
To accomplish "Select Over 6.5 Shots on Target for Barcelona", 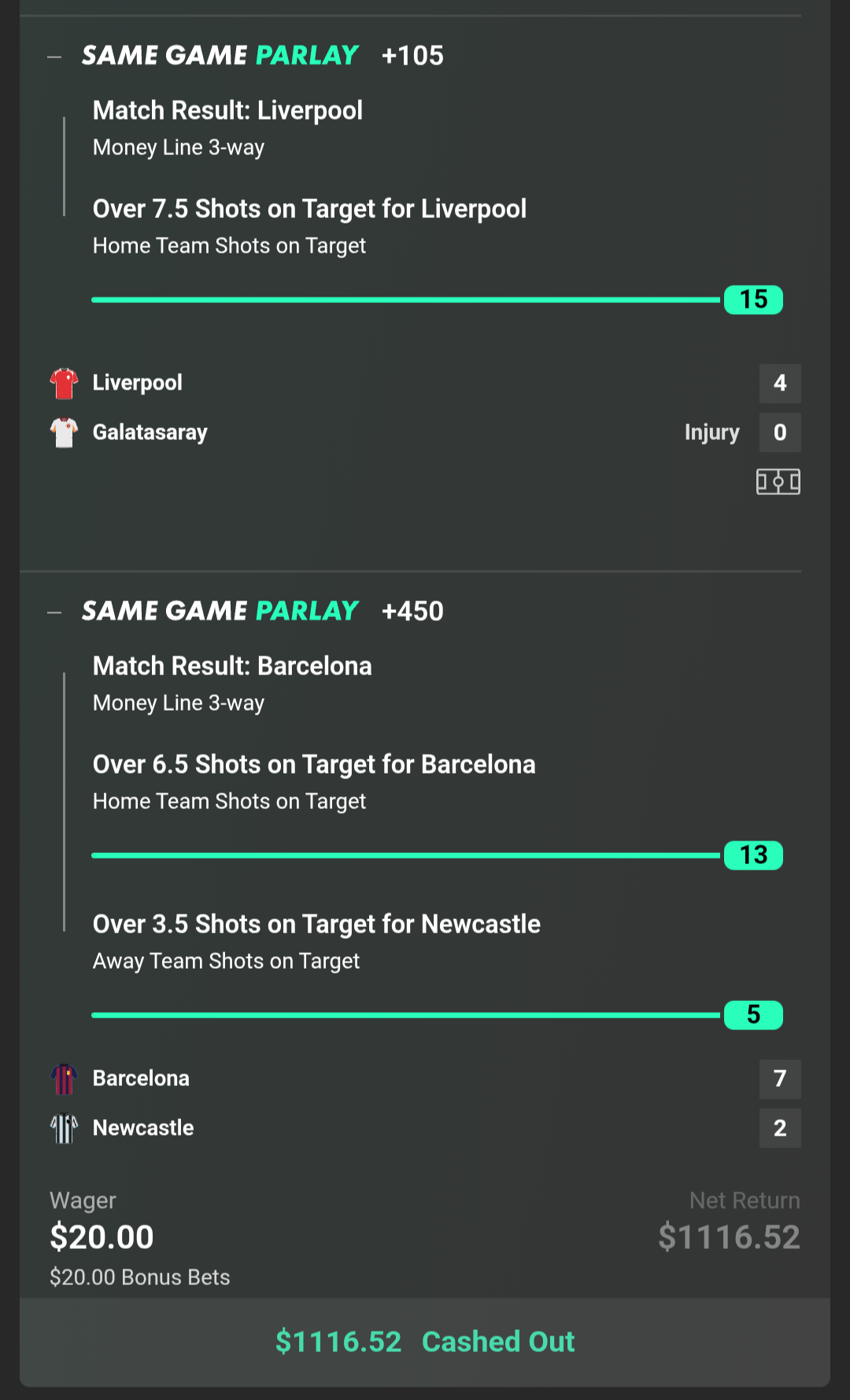I will coord(314,765).
